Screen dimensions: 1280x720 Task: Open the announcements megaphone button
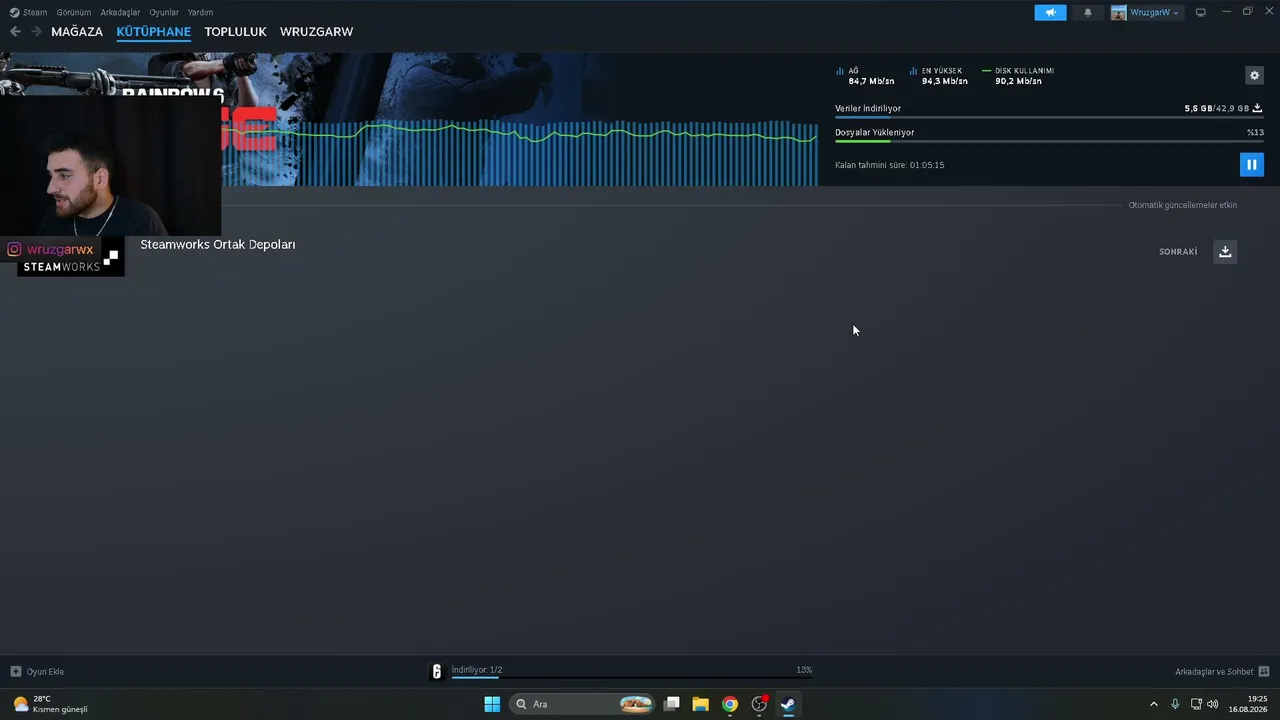[1050, 12]
